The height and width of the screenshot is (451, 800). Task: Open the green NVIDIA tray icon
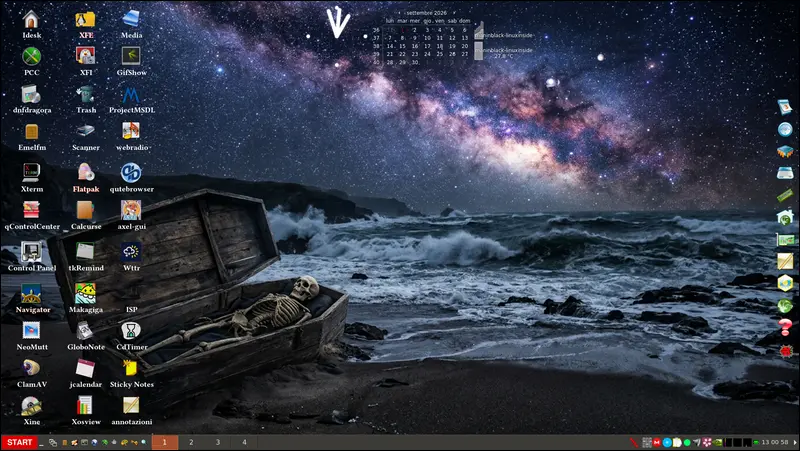point(717,442)
